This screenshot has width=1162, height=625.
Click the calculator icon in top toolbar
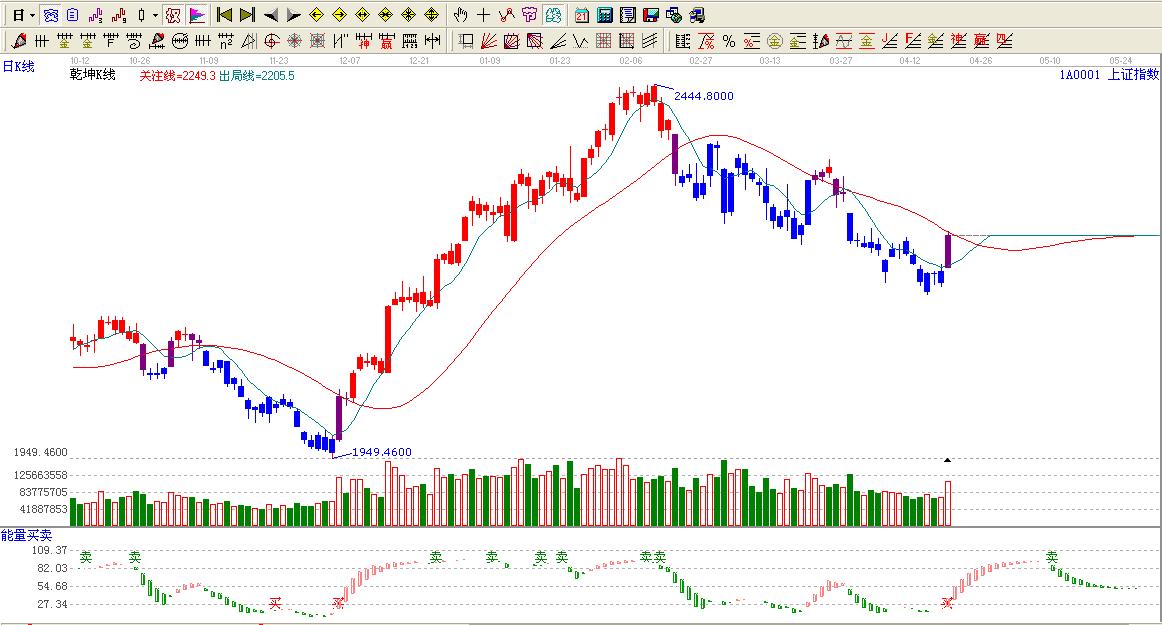pos(604,15)
